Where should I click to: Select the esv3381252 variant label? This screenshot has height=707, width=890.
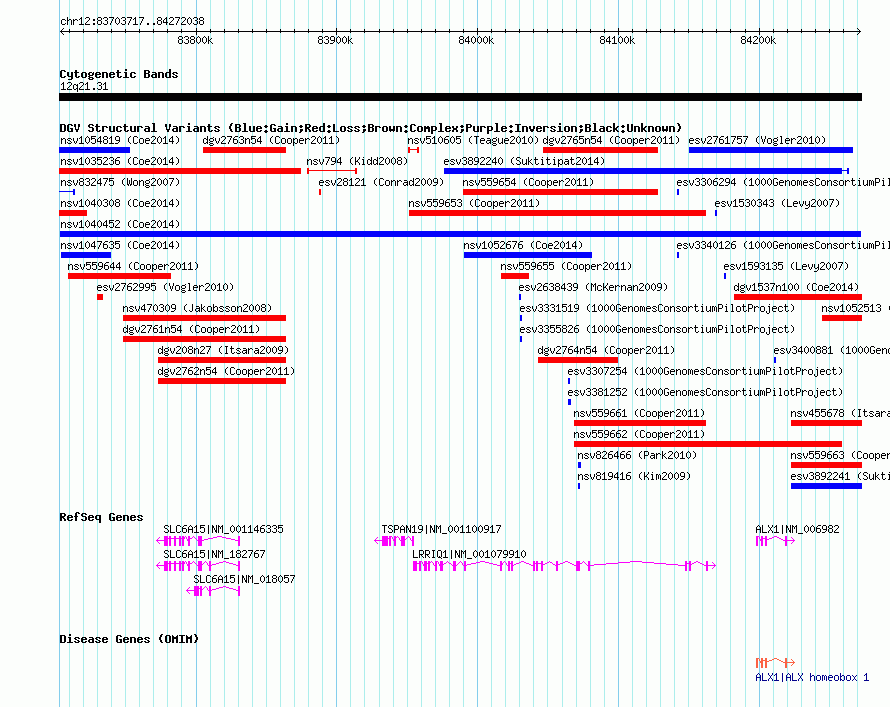pyautogui.click(x=705, y=392)
